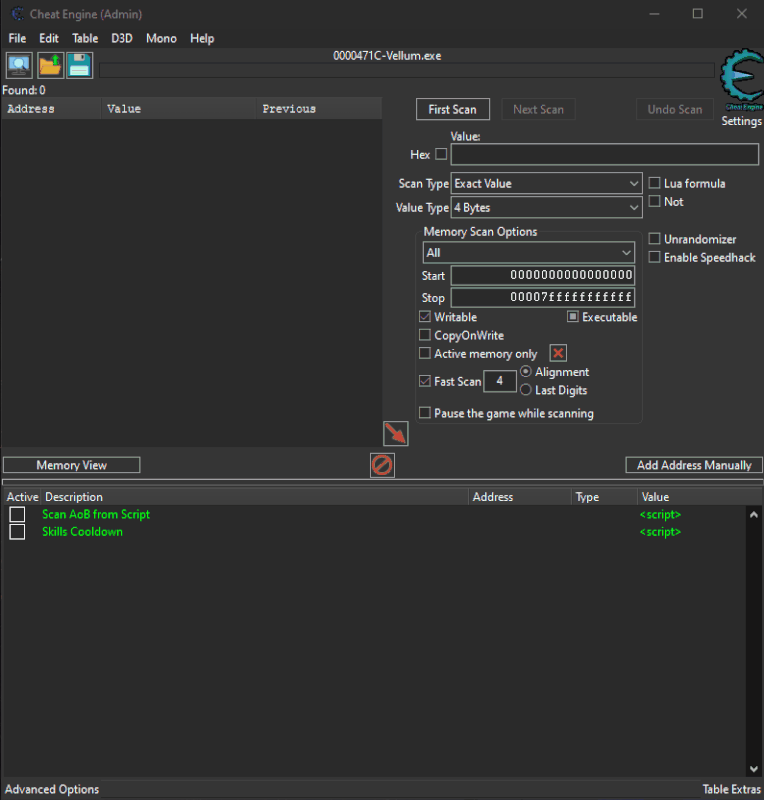This screenshot has width=764, height=800.
Task: Click the scan progress bar
Action: (407, 71)
